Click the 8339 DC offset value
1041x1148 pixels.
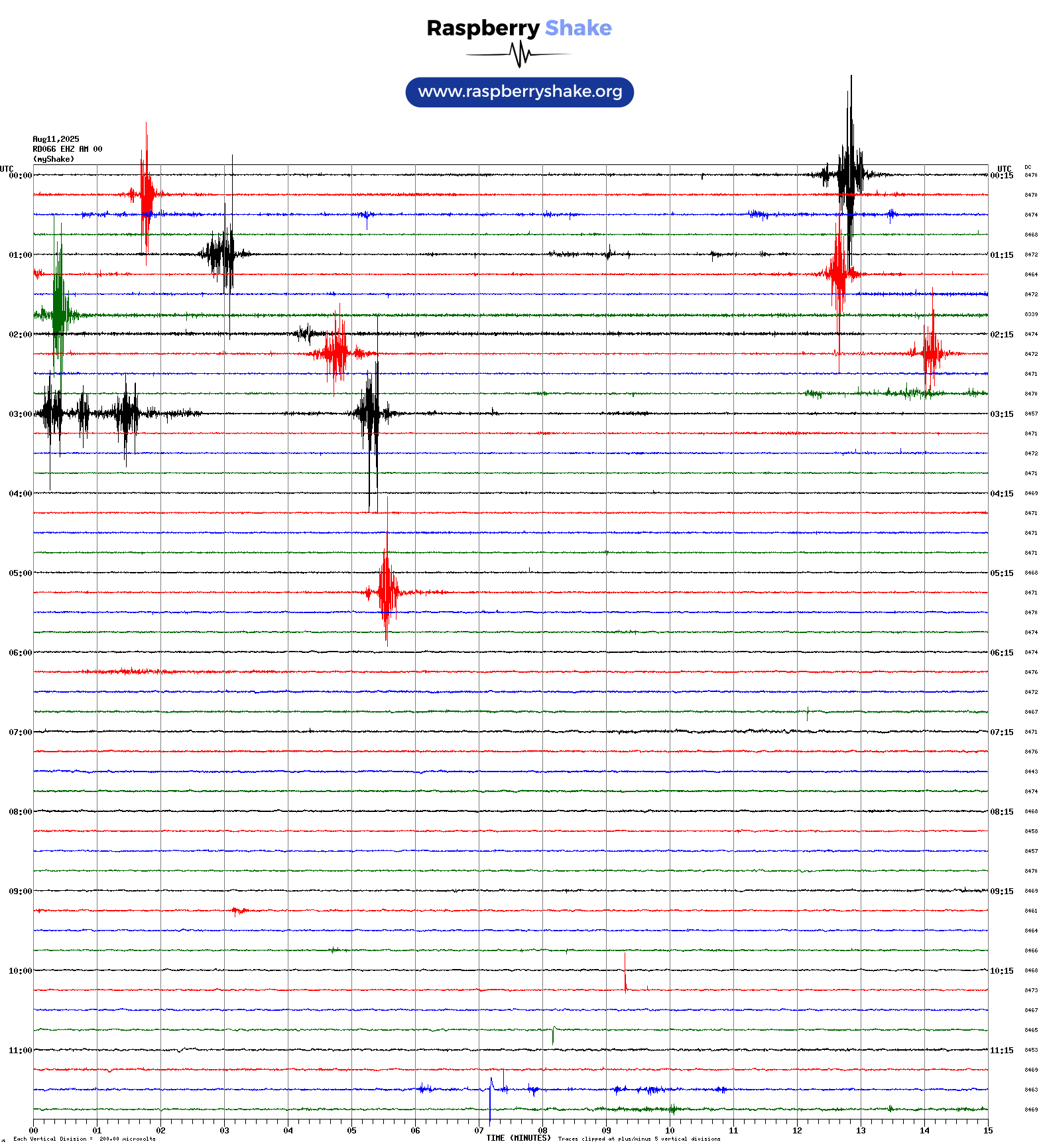coord(1030,314)
